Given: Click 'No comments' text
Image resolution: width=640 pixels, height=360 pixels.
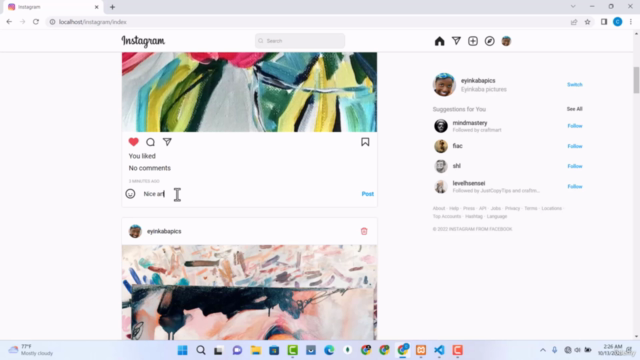Looking at the screenshot, I should tap(150, 168).
